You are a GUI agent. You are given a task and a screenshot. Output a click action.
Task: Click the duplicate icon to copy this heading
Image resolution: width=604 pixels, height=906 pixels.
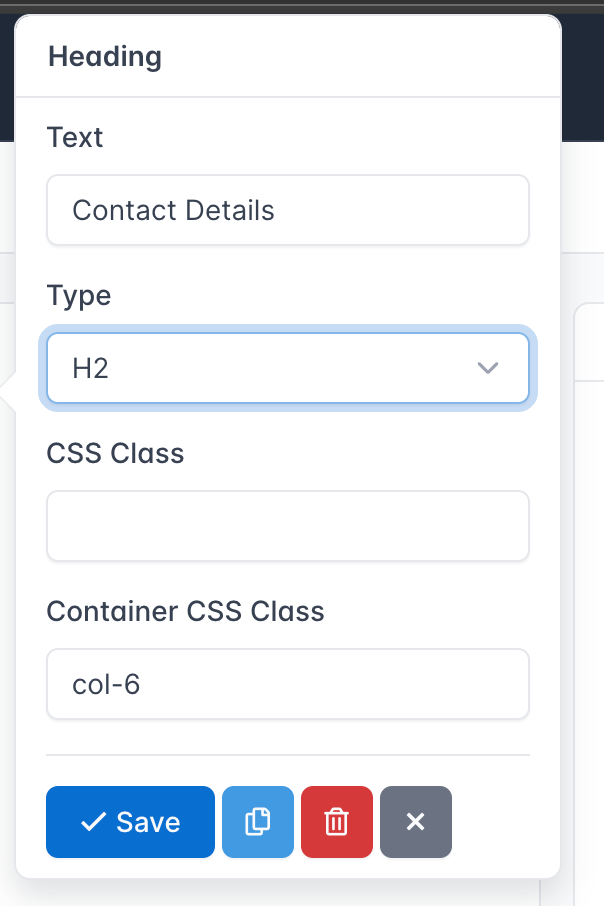tap(257, 822)
